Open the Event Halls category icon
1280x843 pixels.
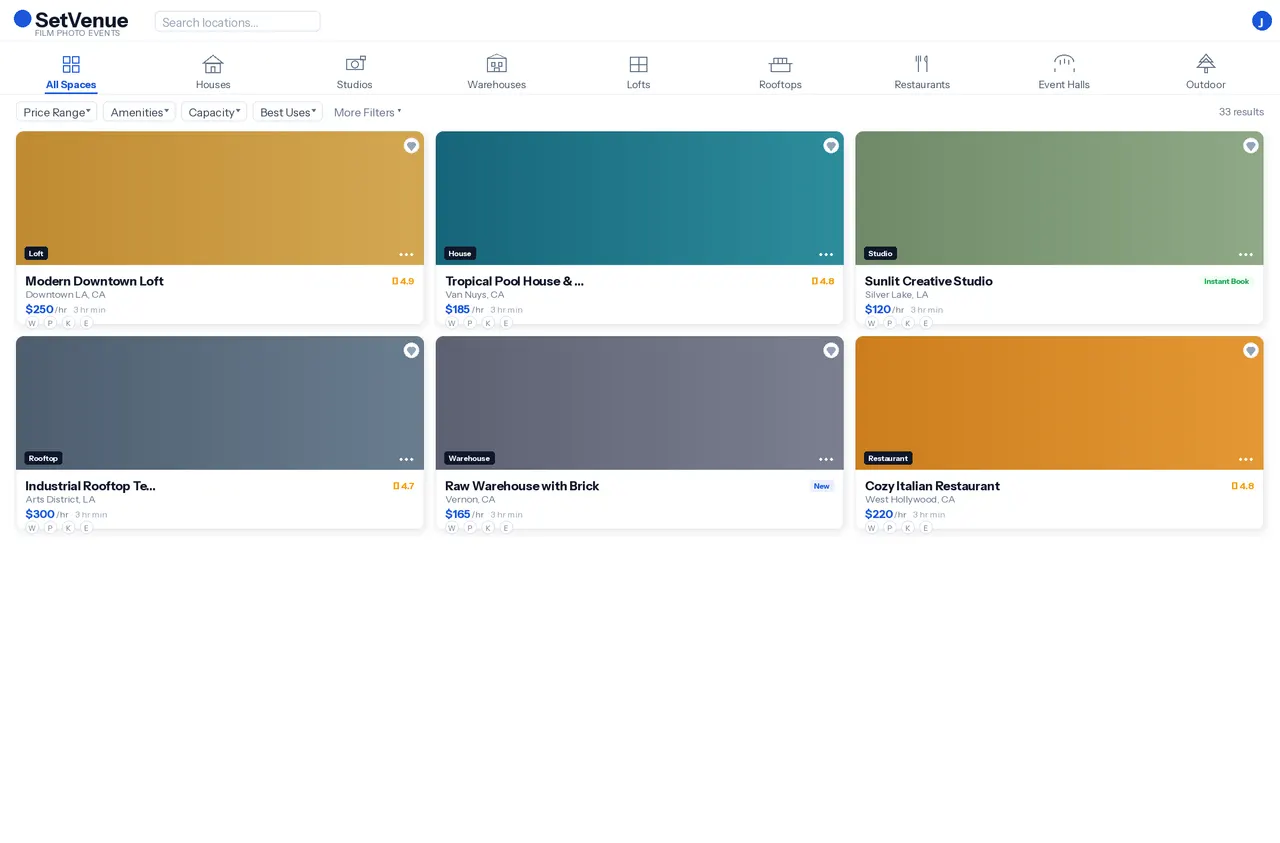click(1064, 65)
